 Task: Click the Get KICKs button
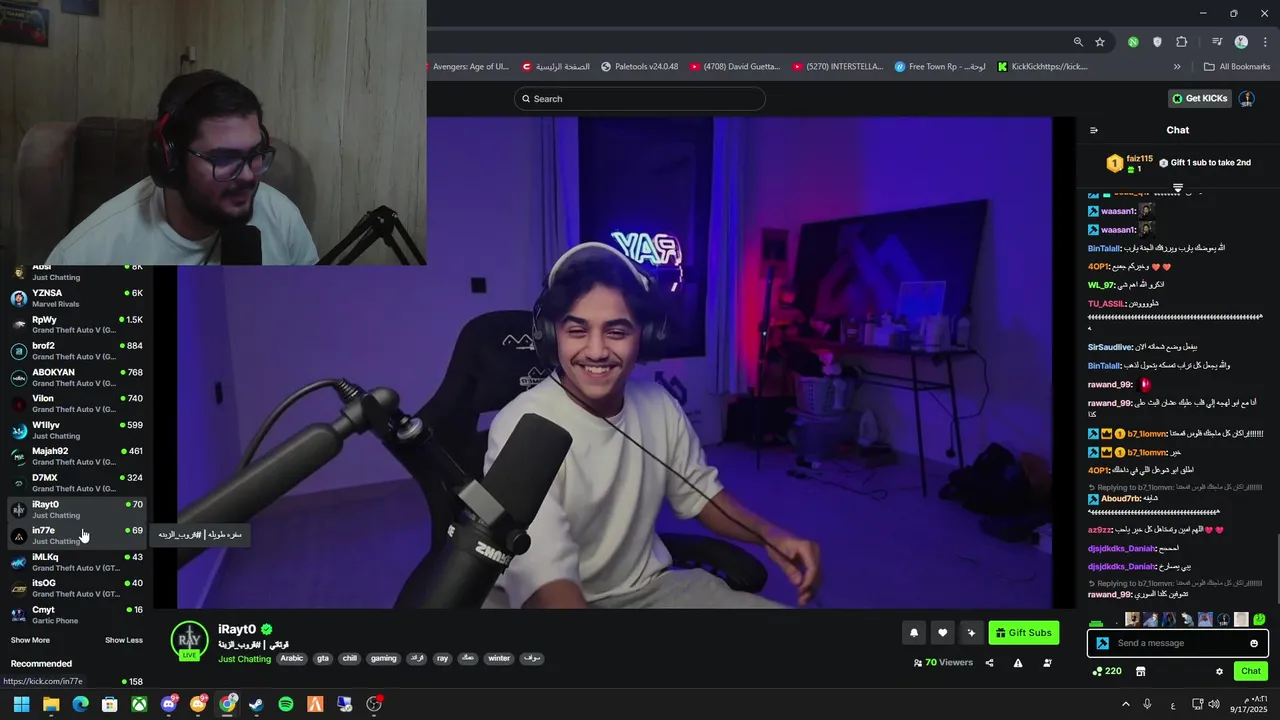[x=1198, y=99]
